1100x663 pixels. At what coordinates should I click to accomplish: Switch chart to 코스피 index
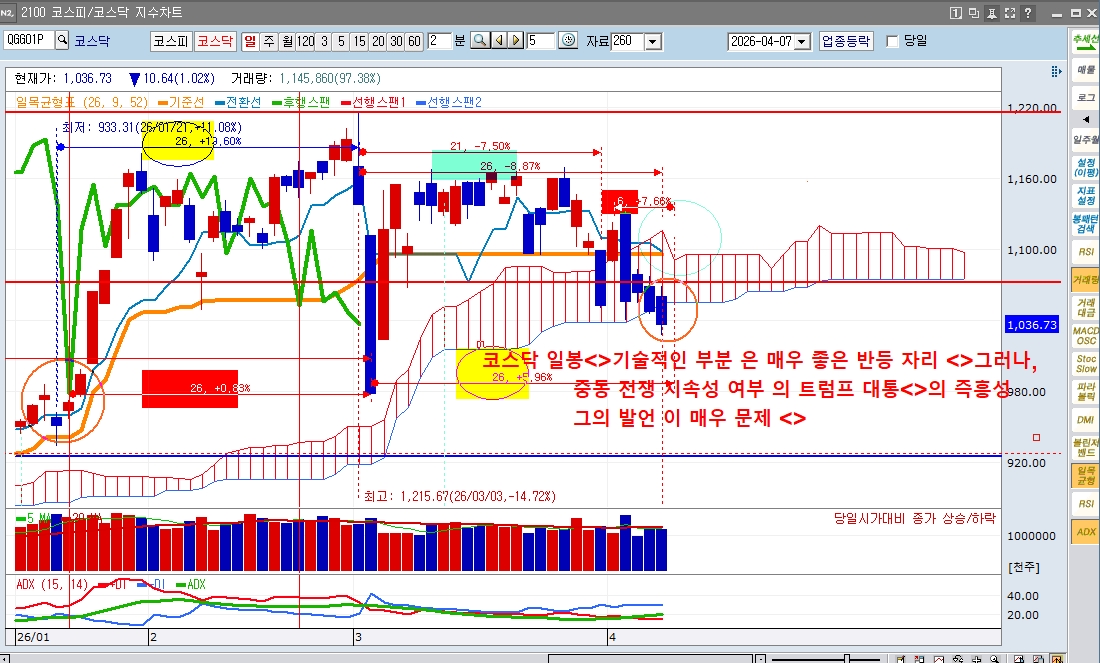170,41
